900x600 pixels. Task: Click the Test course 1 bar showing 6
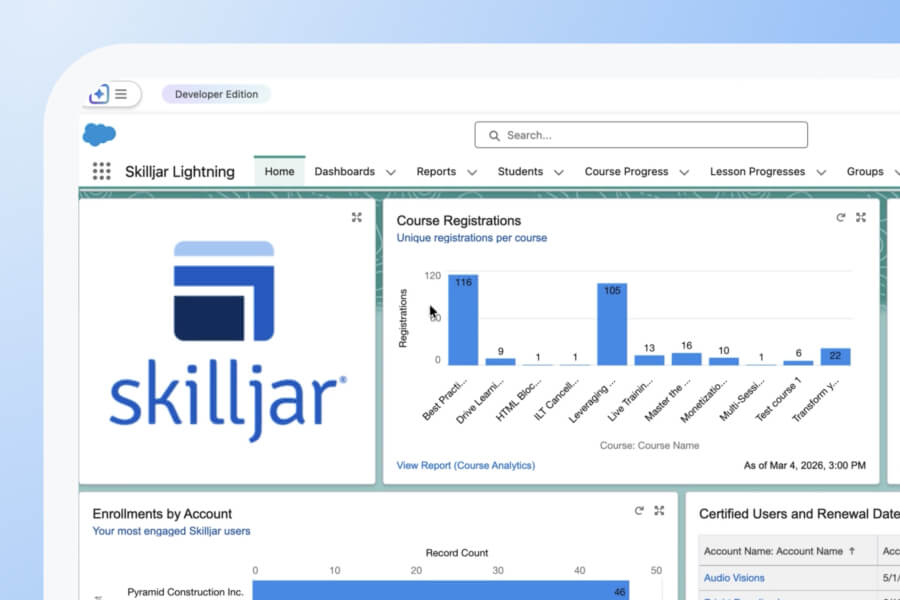click(x=798, y=363)
